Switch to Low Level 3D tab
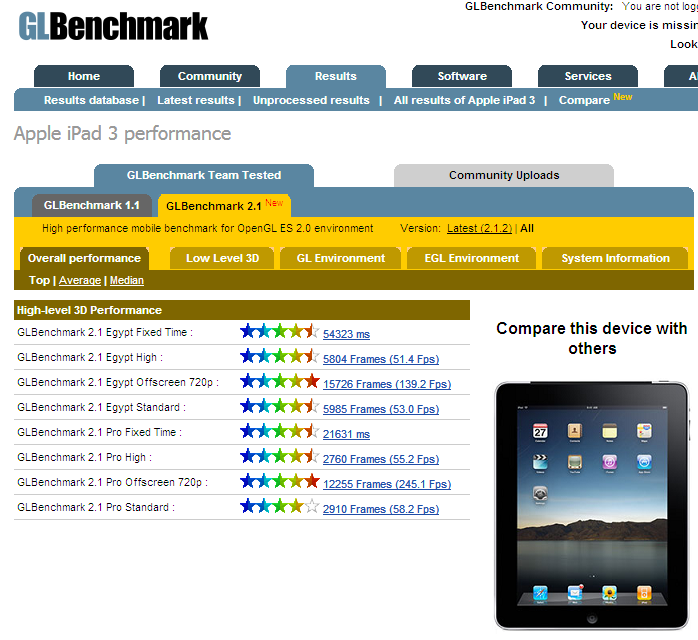The image size is (698, 640). click(222, 258)
